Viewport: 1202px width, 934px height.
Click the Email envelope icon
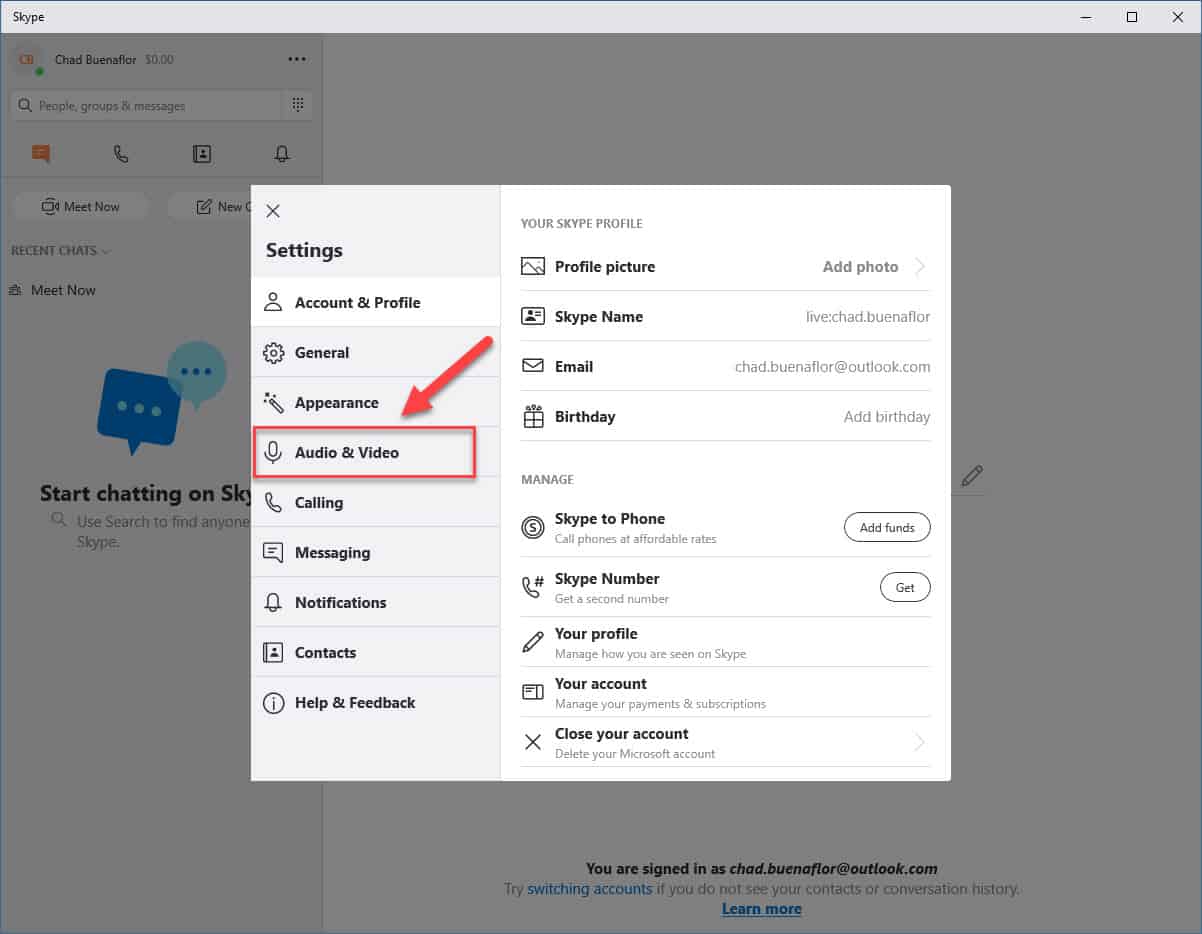coord(533,366)
